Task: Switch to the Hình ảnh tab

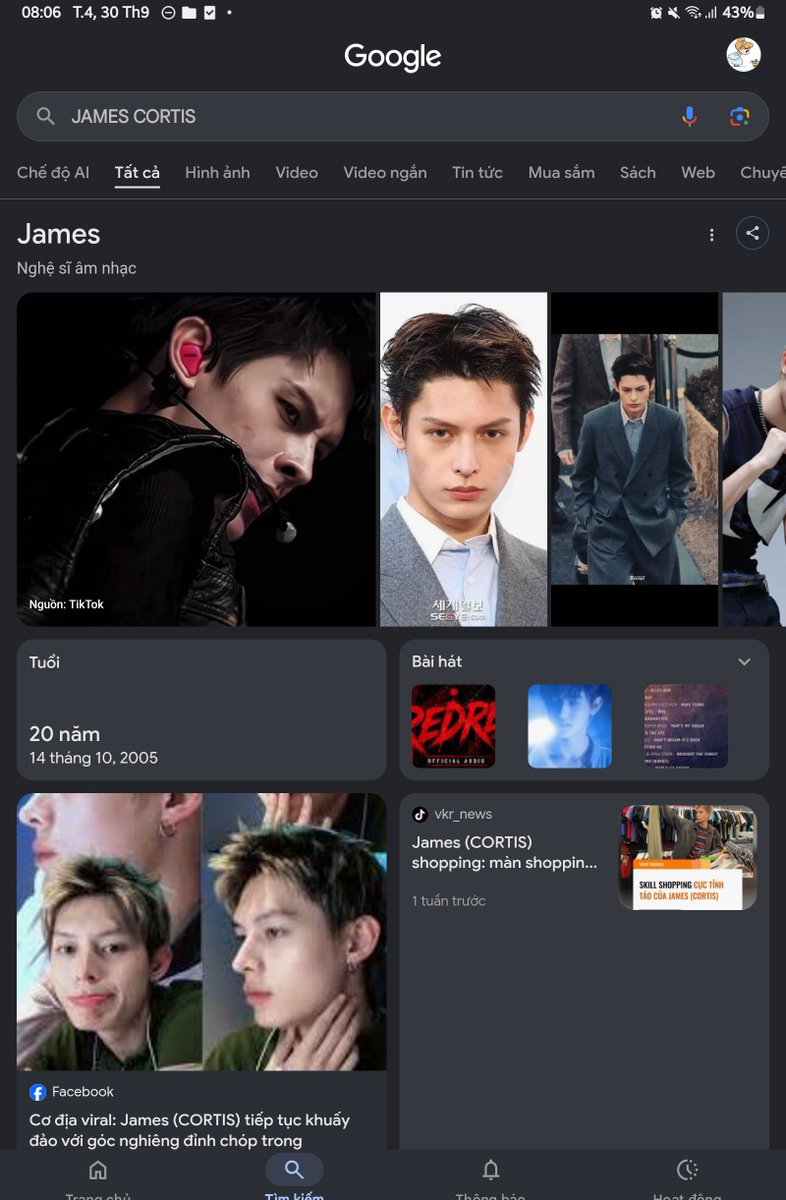Action: point(217,172)
